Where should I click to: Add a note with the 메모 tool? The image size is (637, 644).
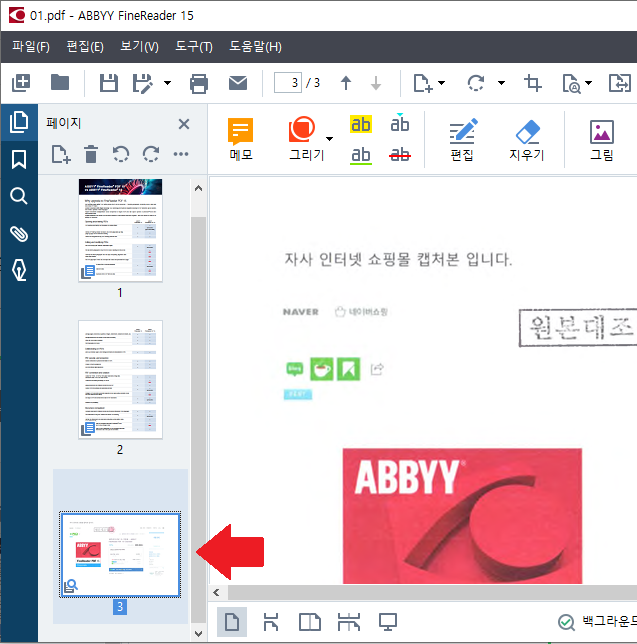(241, 139)
